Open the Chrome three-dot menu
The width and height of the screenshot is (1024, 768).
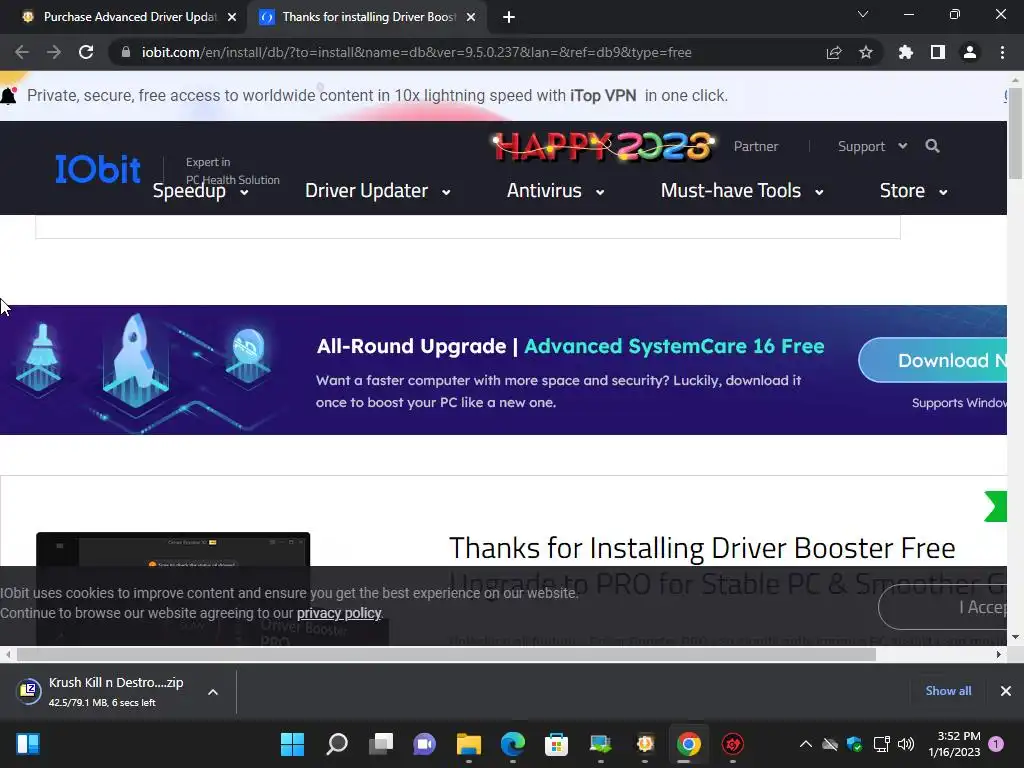click(1002, 52)
